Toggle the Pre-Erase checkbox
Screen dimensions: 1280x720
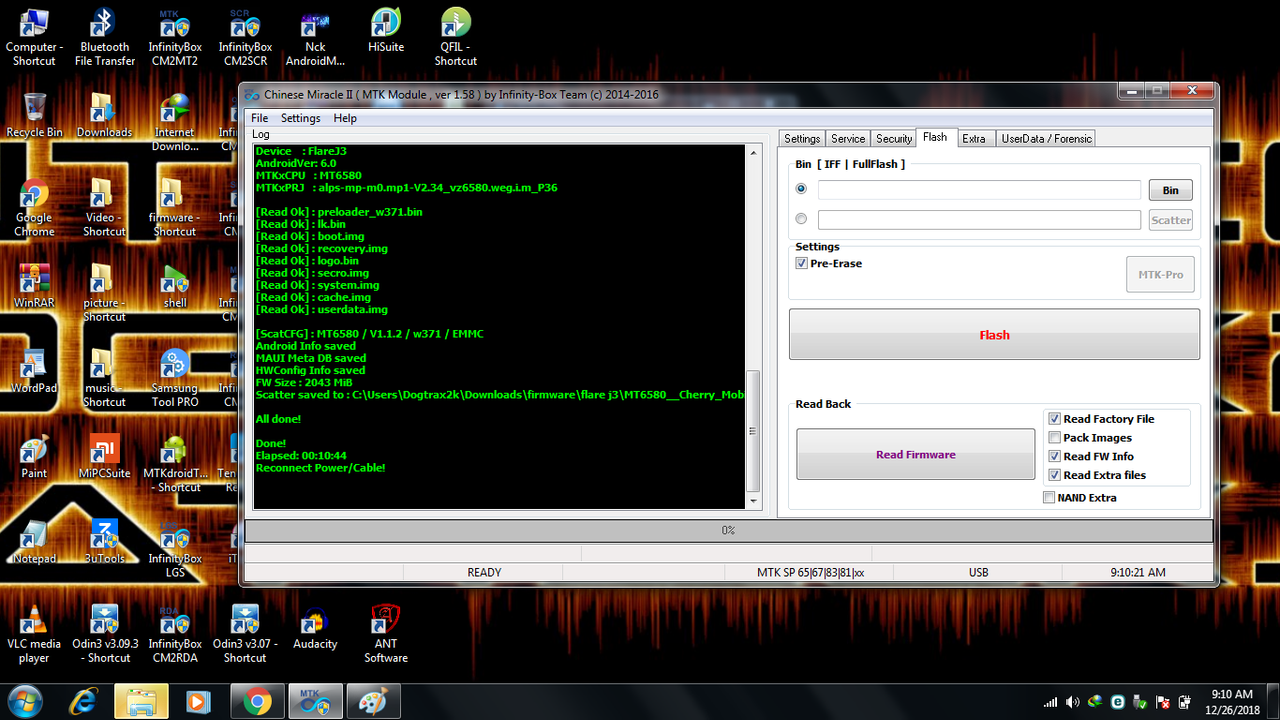pos(801,264)
